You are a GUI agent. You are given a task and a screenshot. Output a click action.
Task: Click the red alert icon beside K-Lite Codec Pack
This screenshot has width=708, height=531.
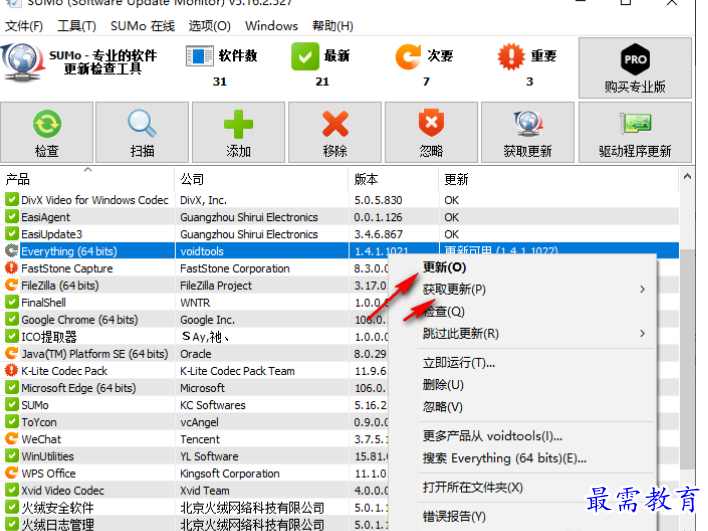click(x=11, y=371)
